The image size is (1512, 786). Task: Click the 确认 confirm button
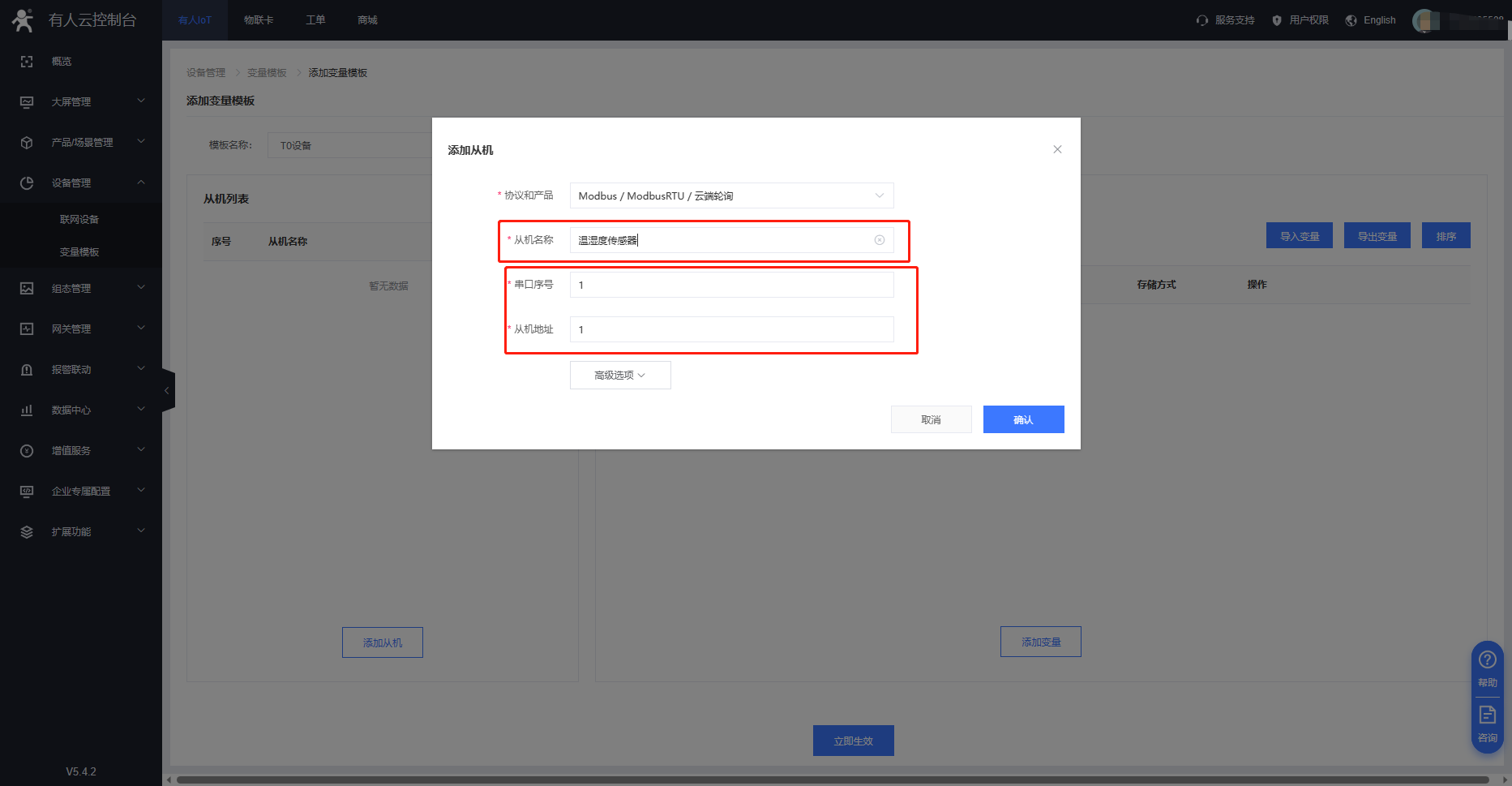click(1023, 419)
